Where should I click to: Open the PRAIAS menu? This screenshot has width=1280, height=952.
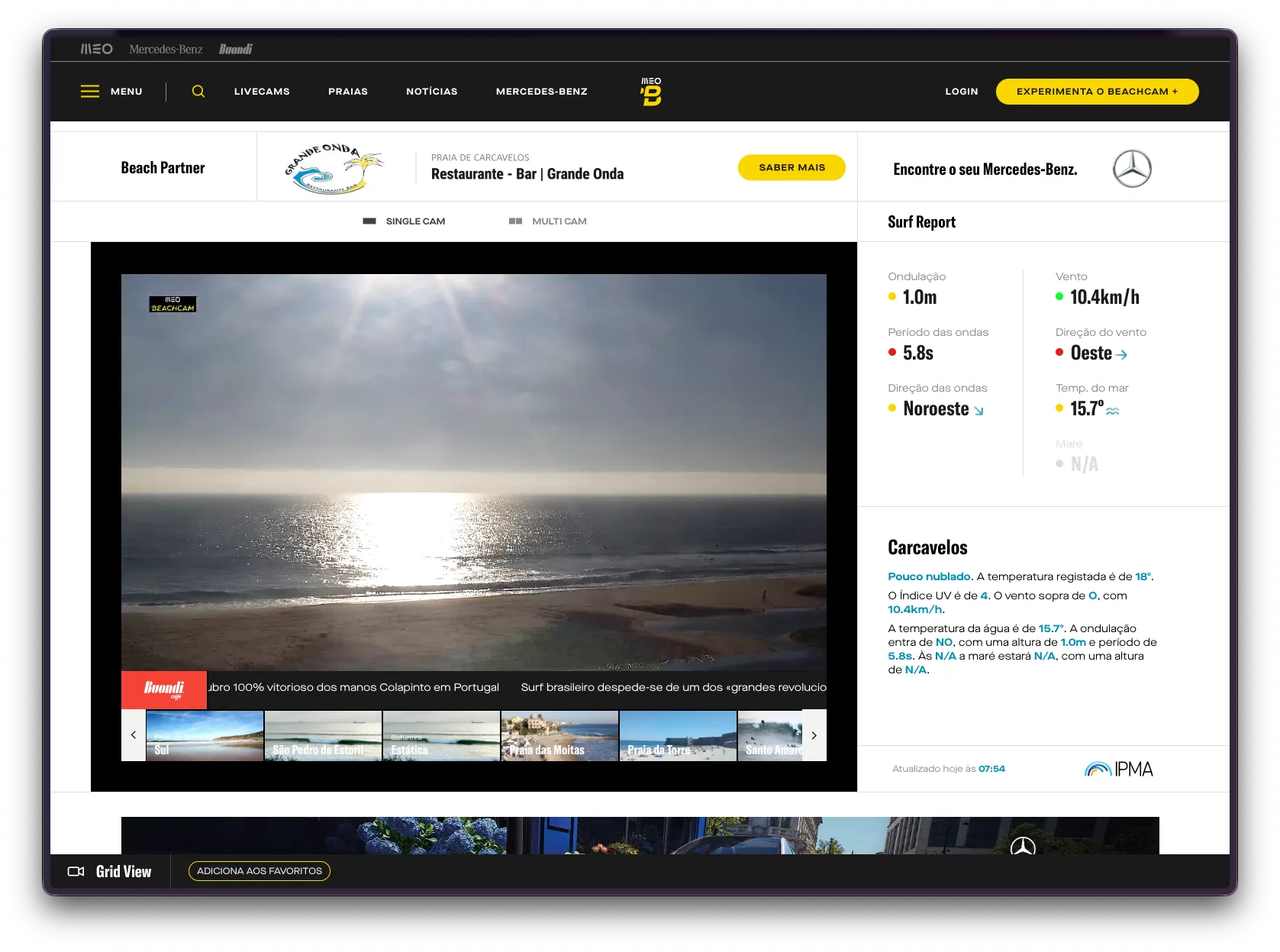pos(348,92)
